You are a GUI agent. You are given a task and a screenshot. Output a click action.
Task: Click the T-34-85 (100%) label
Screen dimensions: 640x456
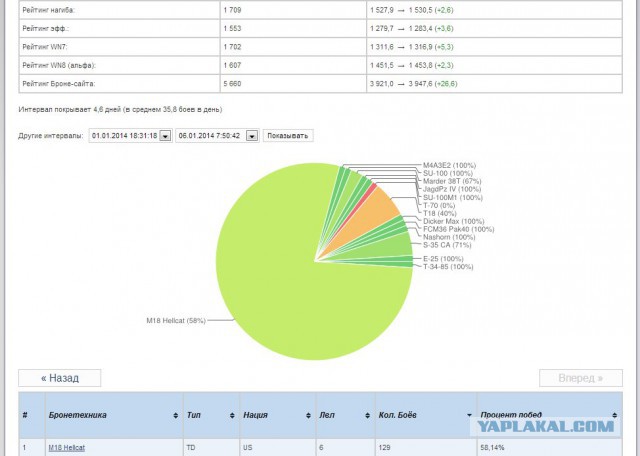[x=448, y=267]
